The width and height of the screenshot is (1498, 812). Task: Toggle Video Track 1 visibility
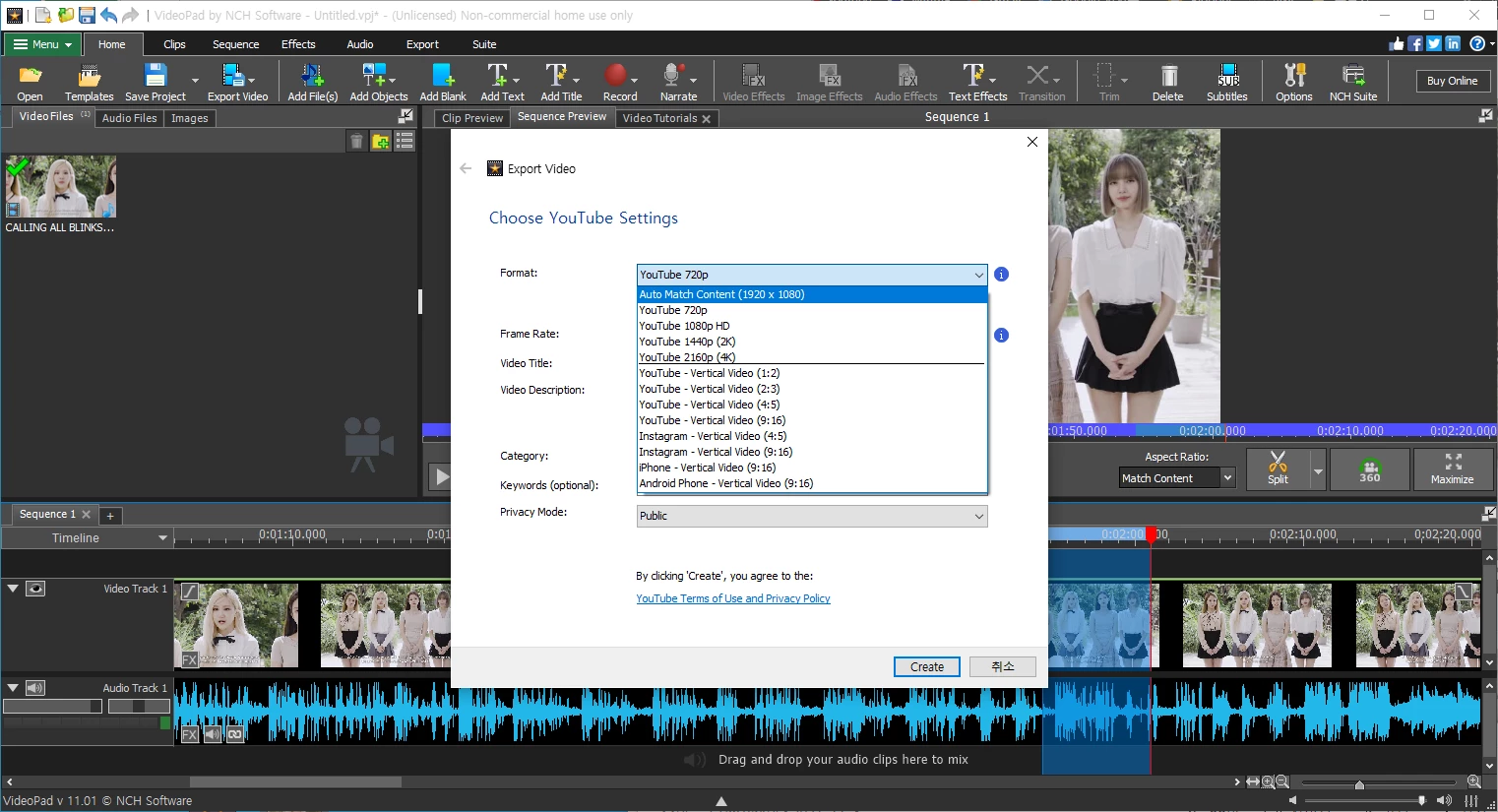tap(35, 588)
